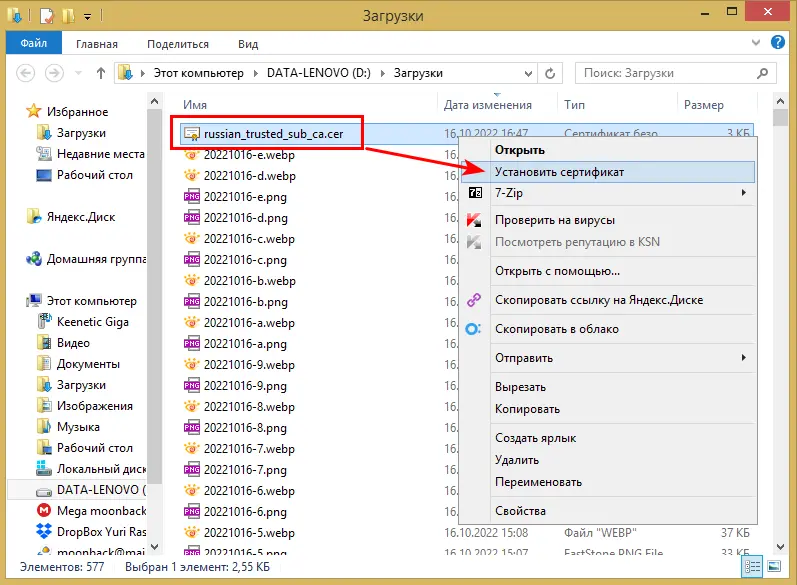Screen dimensions: 797x585
Task: Select file 20221016-e.webp
Action: (249, 155)
